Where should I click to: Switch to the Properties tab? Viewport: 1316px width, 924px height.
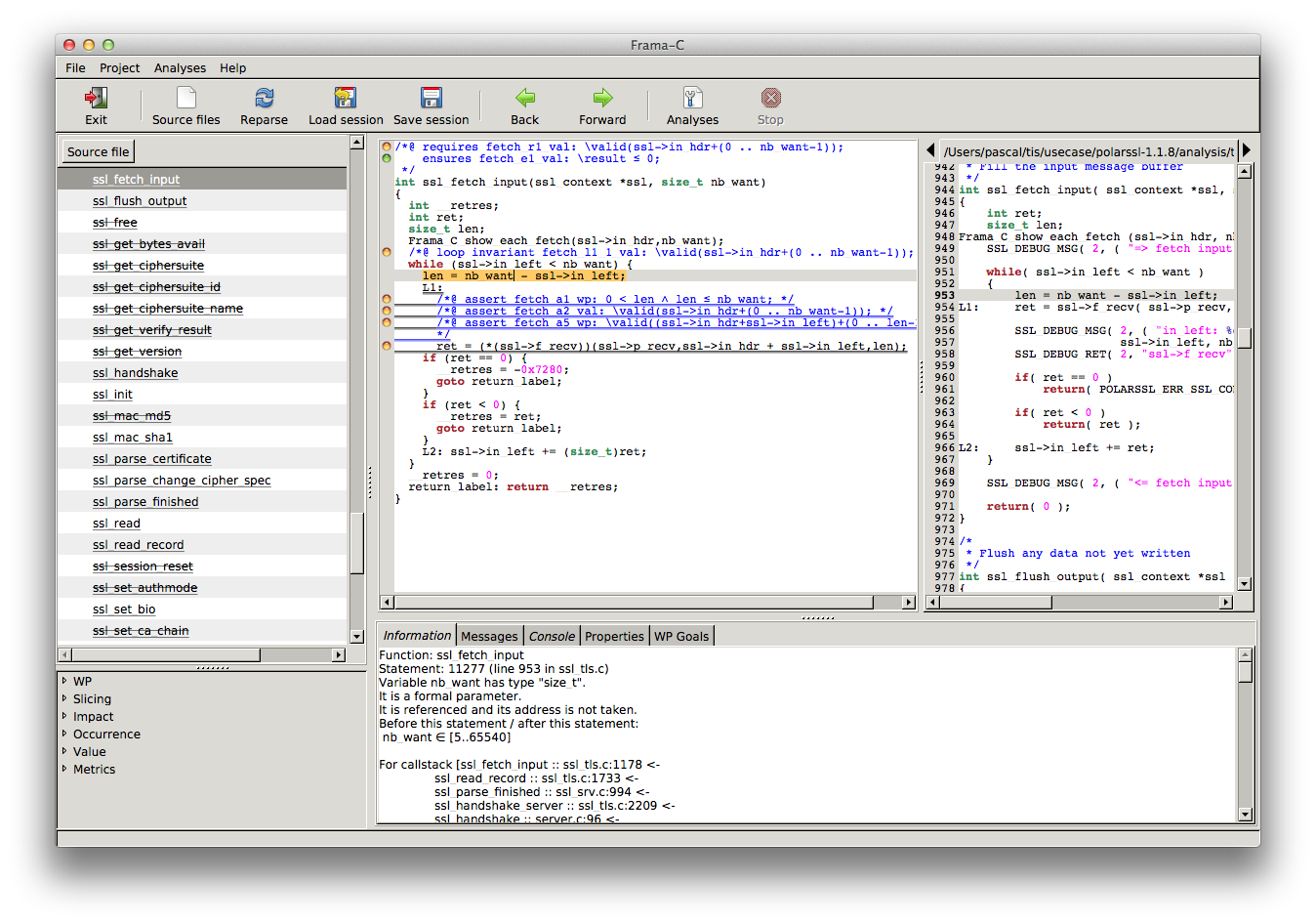614,636
